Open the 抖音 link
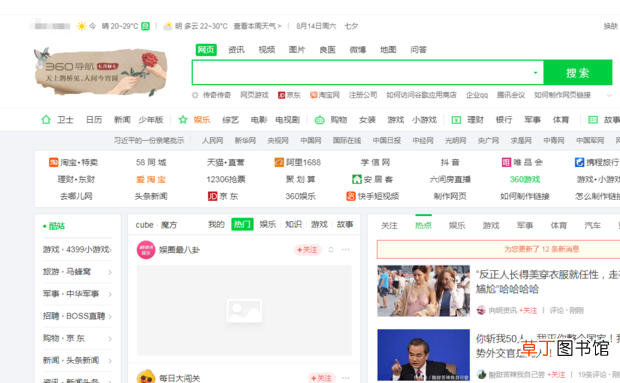The image size is (620, 383). [x=450, y=162]
